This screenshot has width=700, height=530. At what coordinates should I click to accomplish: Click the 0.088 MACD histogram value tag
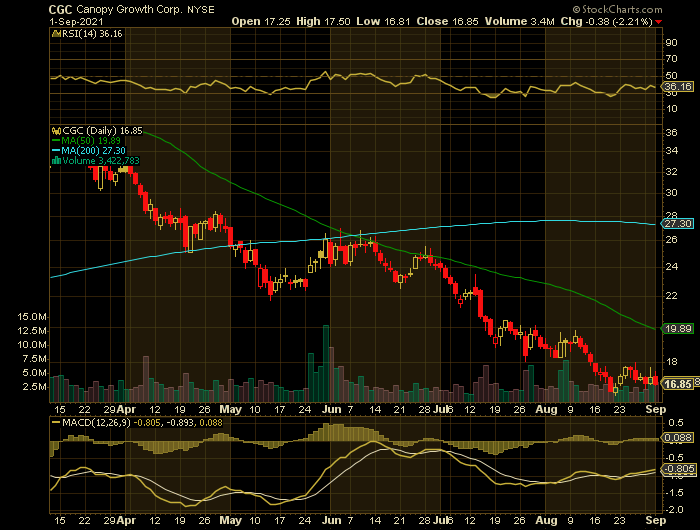click(678, 438)
